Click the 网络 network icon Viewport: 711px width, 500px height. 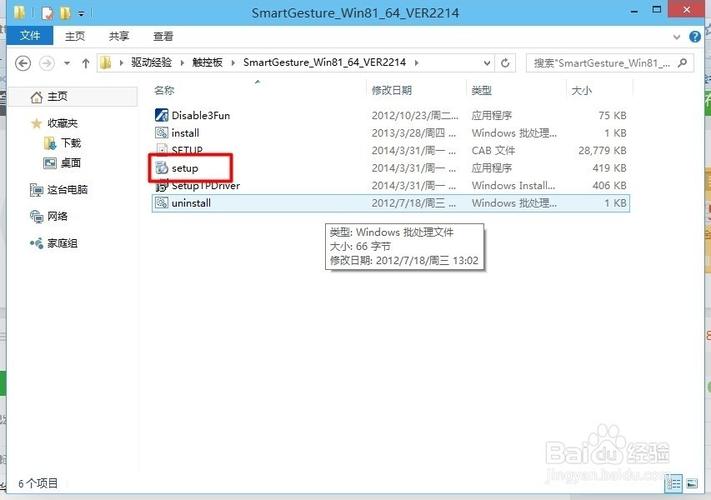tap(36, 217)
